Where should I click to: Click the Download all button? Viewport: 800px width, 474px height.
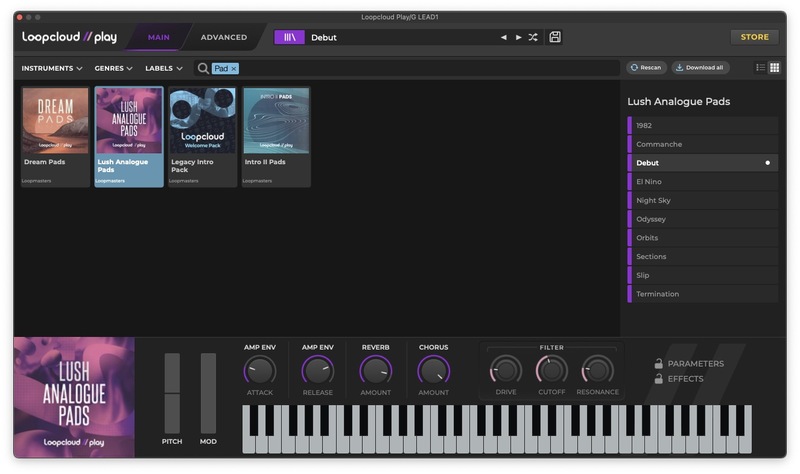pyautogui.click(x=700, y=68)
